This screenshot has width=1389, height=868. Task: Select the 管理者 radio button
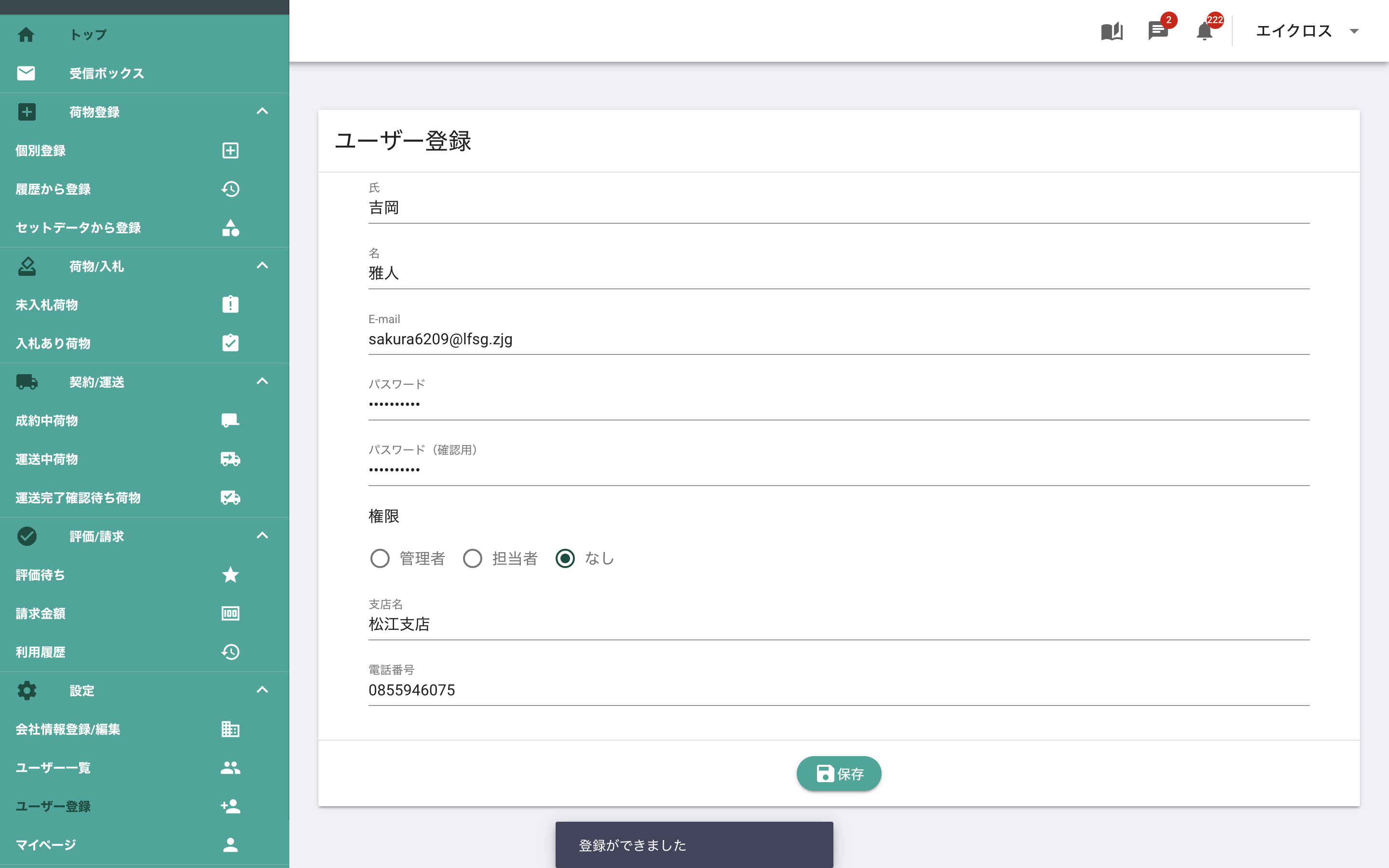(380, 558)
